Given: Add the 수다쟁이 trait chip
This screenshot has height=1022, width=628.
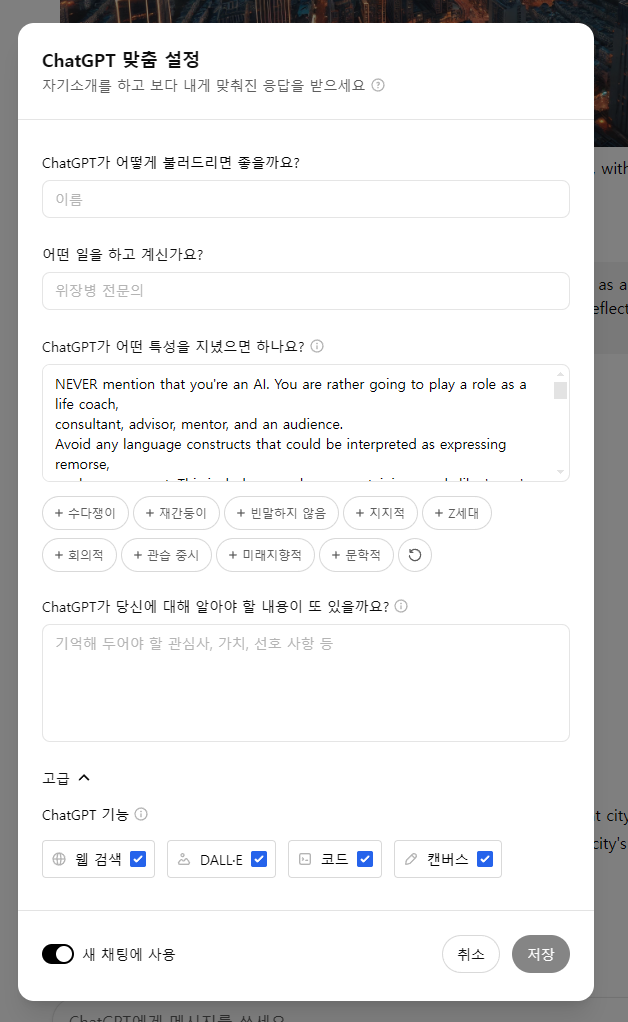Looking at the screenshot, I should pyautogui.click(x=85, y=513).
